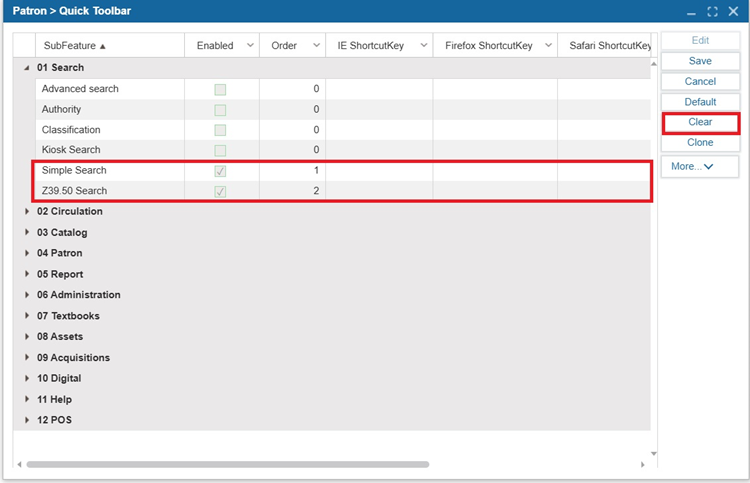Expand the 02 Circulation group
This screenshot has height=483, width=750.
[27, 212]
